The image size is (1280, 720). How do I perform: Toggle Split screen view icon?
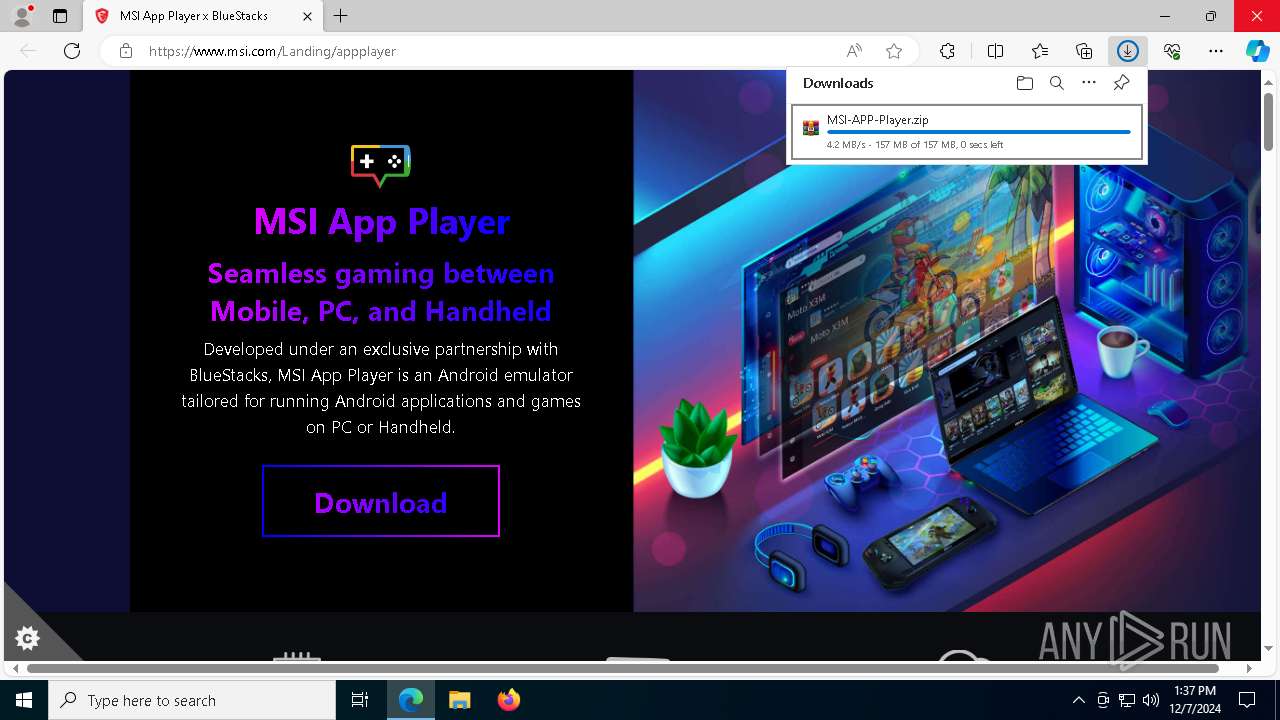[995, 51]
